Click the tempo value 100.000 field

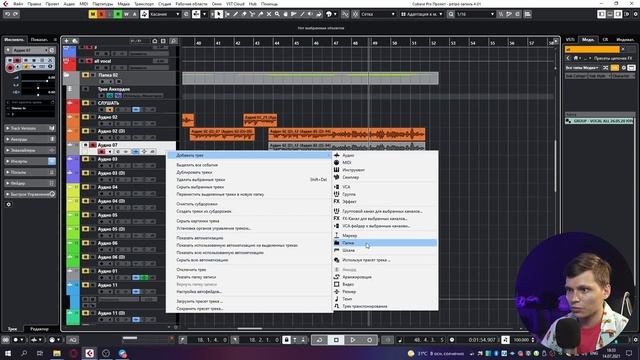point(521,340)
